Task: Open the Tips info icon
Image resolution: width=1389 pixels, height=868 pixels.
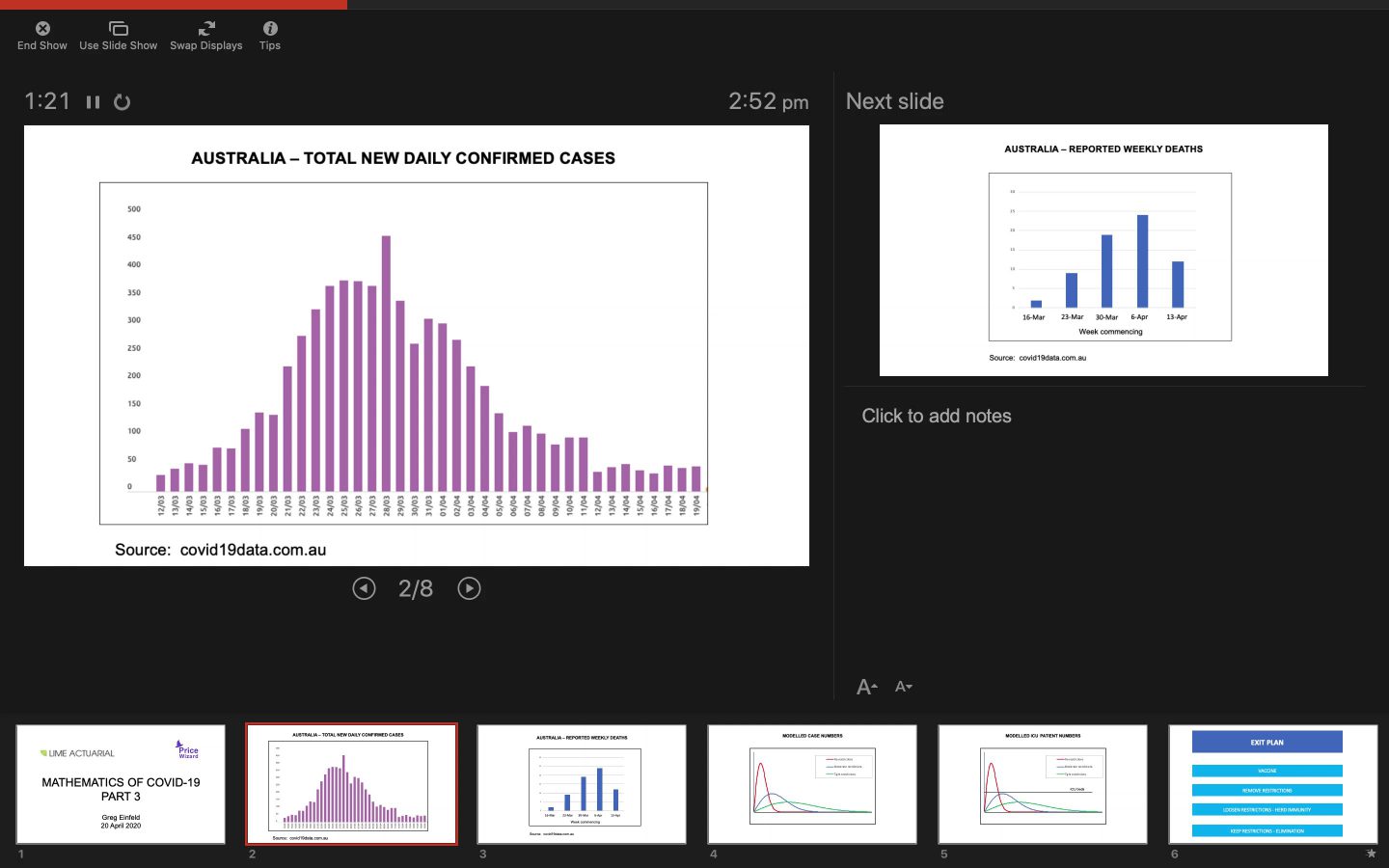Action: click(x=270, y=29)
